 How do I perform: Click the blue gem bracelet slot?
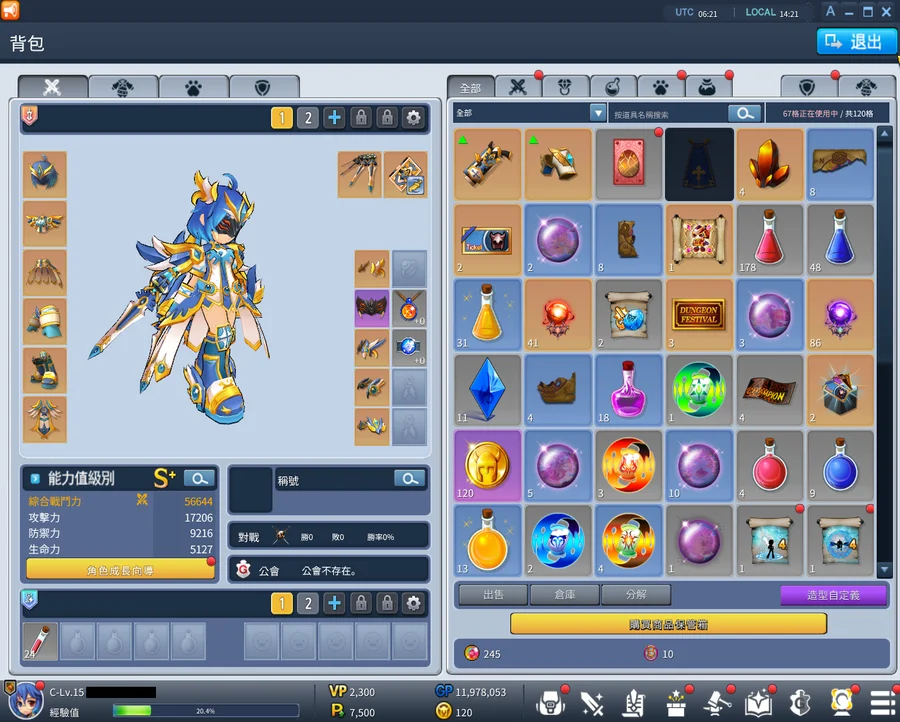coord(409,347)
